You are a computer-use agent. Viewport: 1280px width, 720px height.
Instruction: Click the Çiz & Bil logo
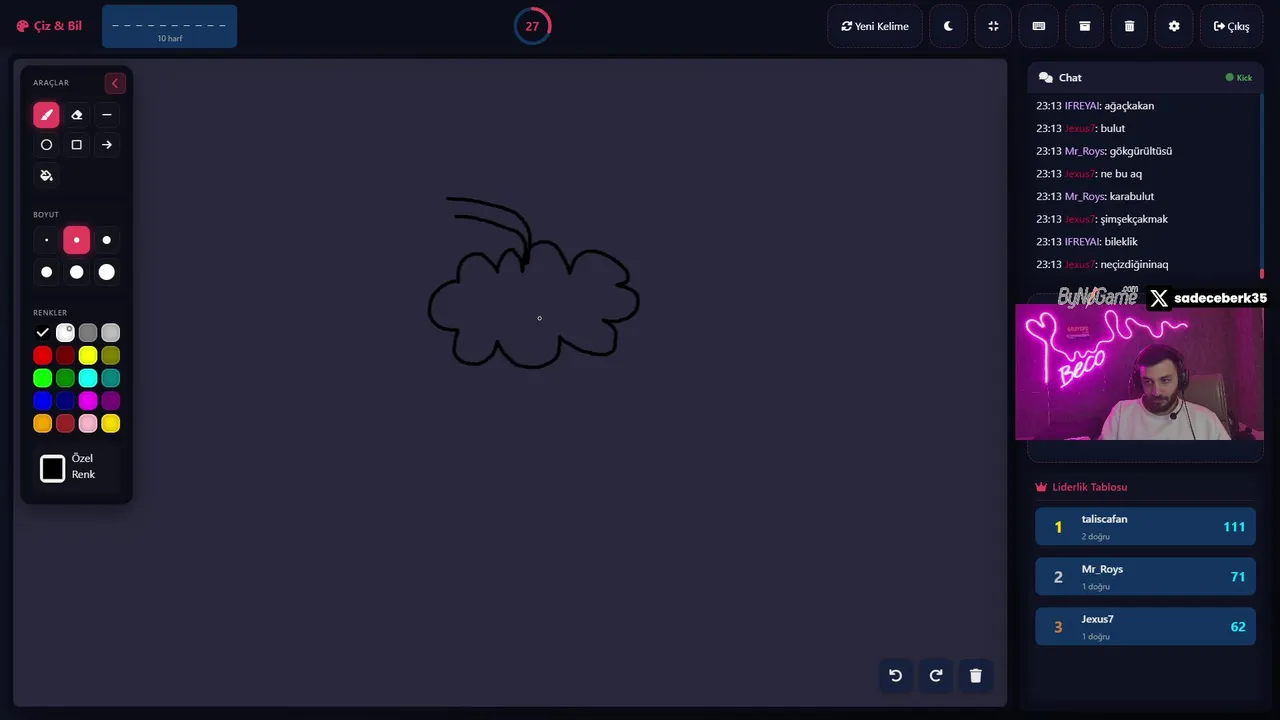tap(49, 26)
